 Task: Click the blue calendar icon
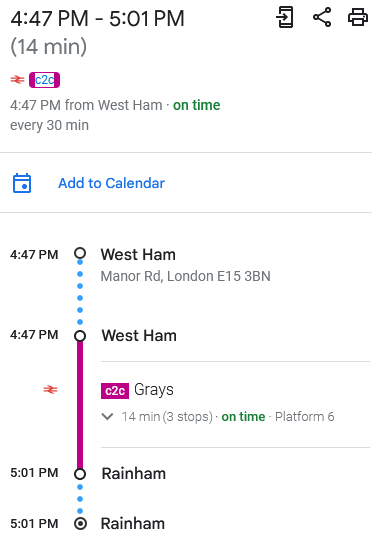[x=22, y=183]
